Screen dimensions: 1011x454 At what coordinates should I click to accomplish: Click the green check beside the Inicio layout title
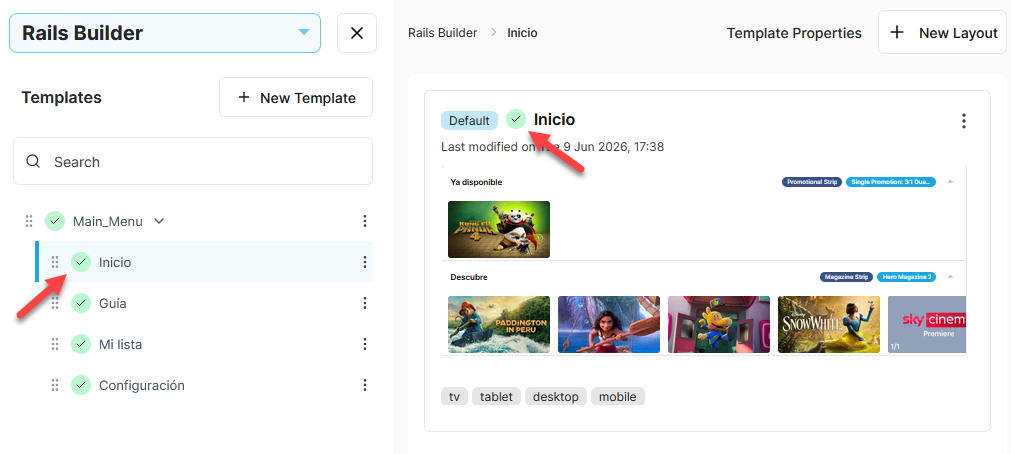click(516, 119)
